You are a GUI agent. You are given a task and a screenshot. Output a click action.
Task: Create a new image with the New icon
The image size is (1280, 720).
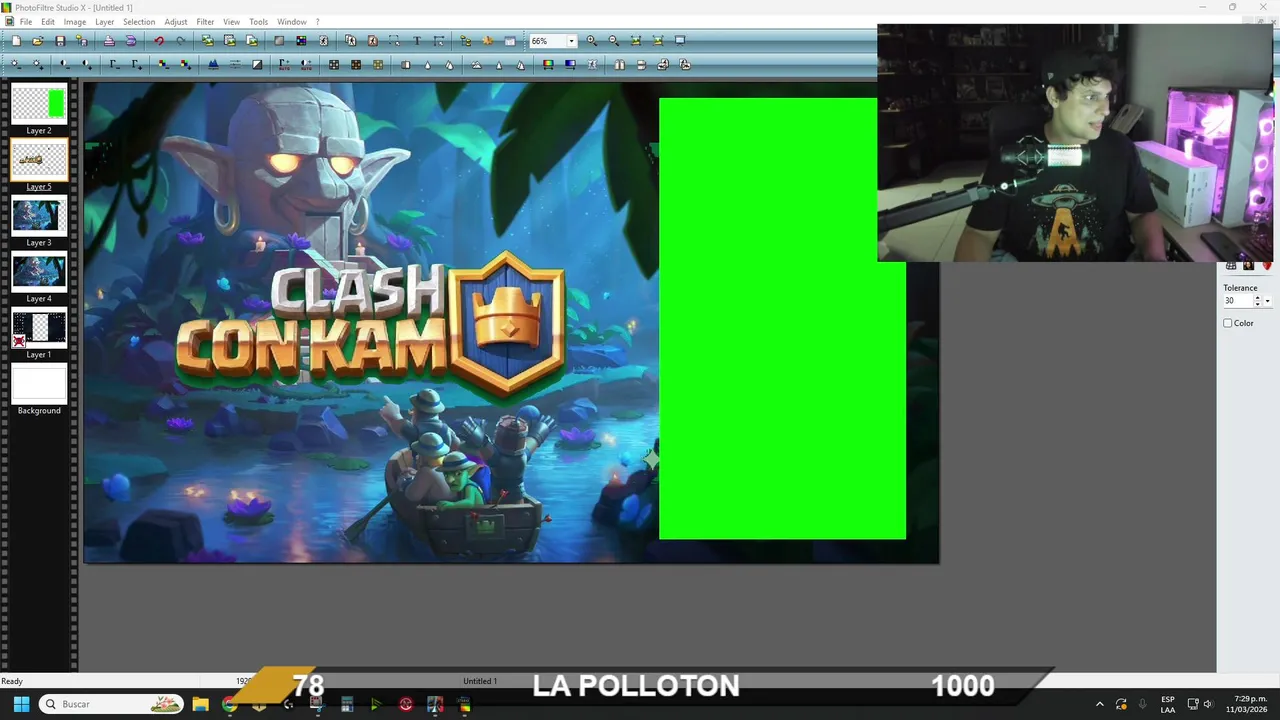(x=16, y=41)
